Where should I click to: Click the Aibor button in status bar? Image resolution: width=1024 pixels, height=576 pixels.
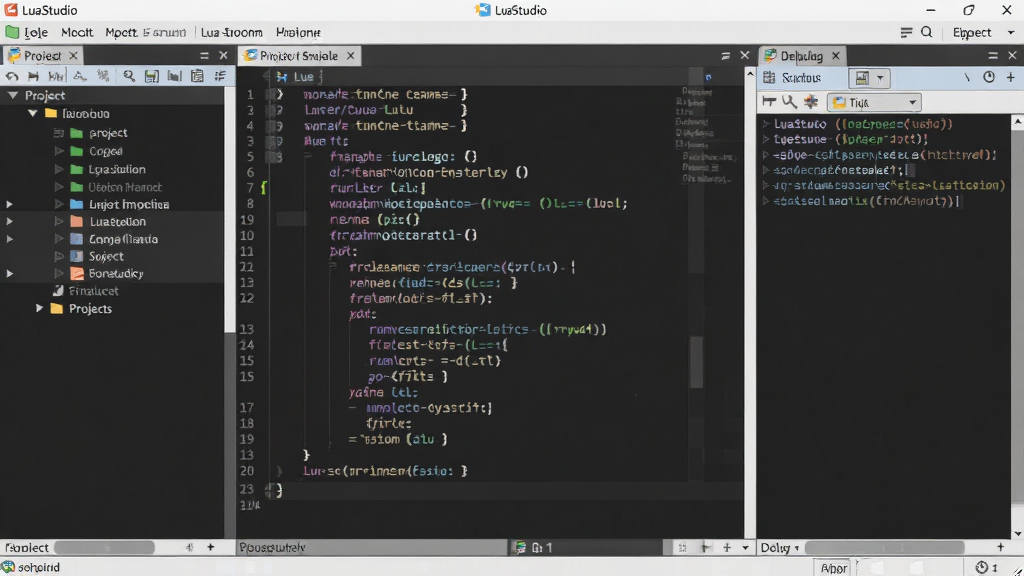click(833, 568)
